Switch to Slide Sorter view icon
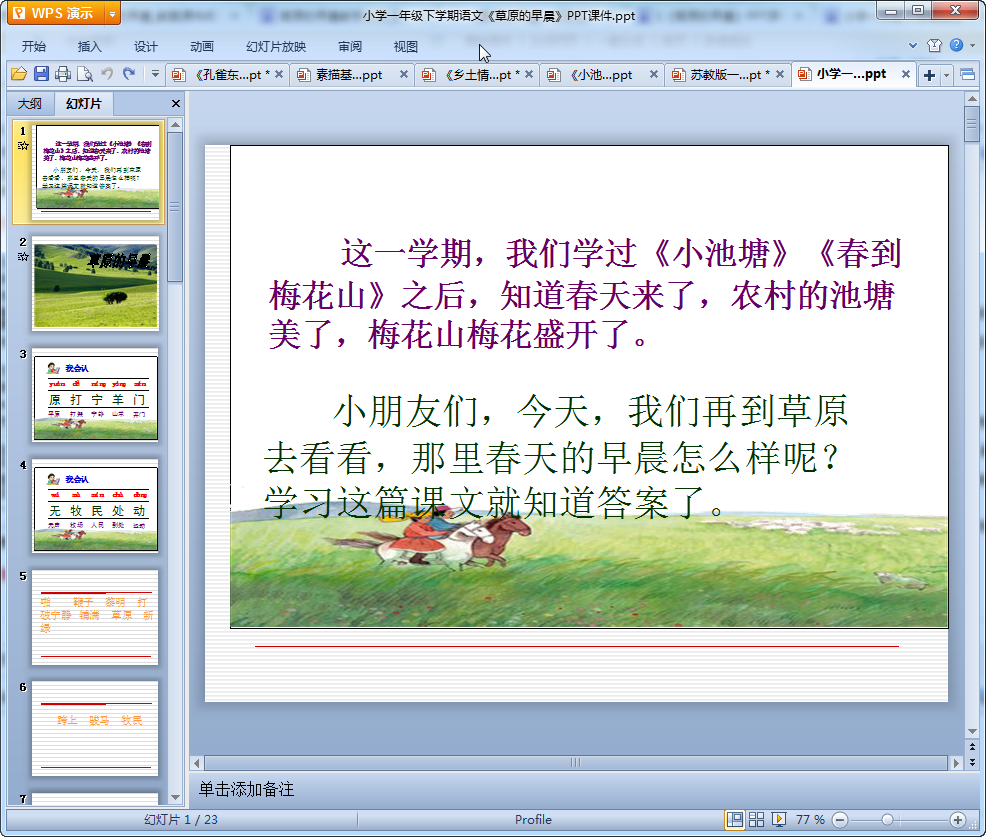This screenshot has height=837, width=986. 756,819
